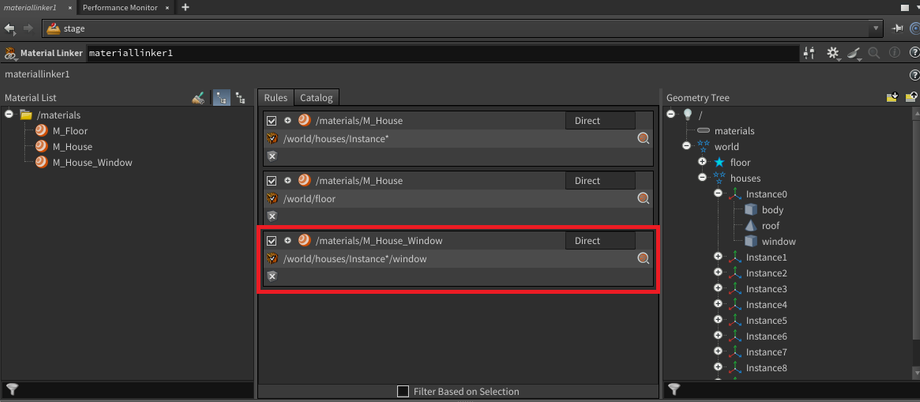Select the roof prim in Geometry Tree
The width and height of the screenshot is (920, 402).
770,226
